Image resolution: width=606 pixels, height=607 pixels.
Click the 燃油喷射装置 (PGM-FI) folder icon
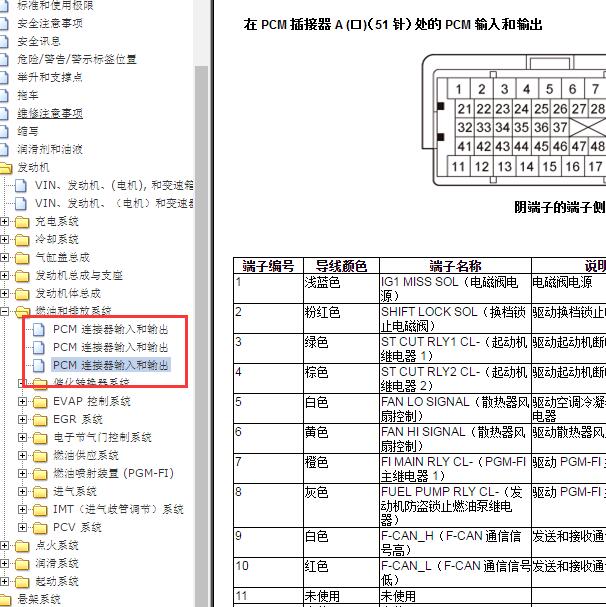(40, 474)
